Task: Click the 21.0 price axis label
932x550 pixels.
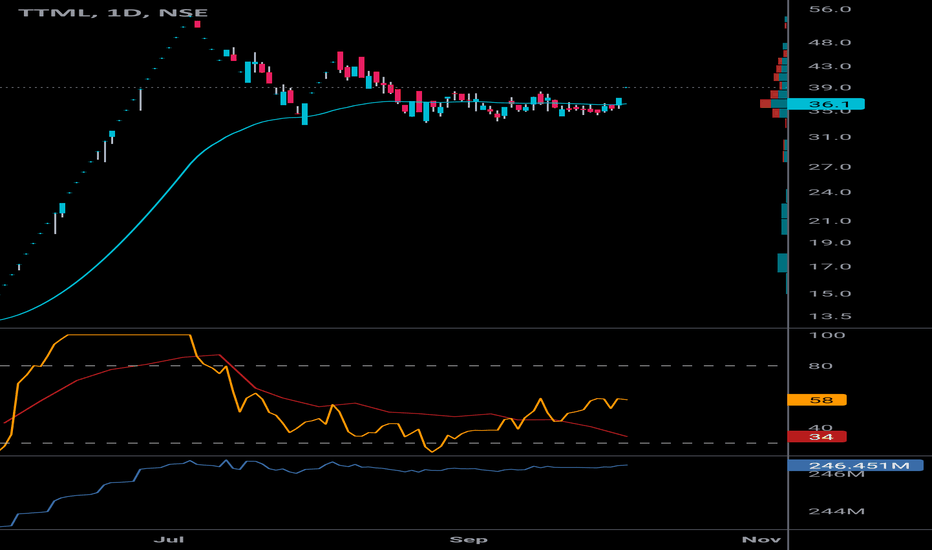Action: click(830, 221)
